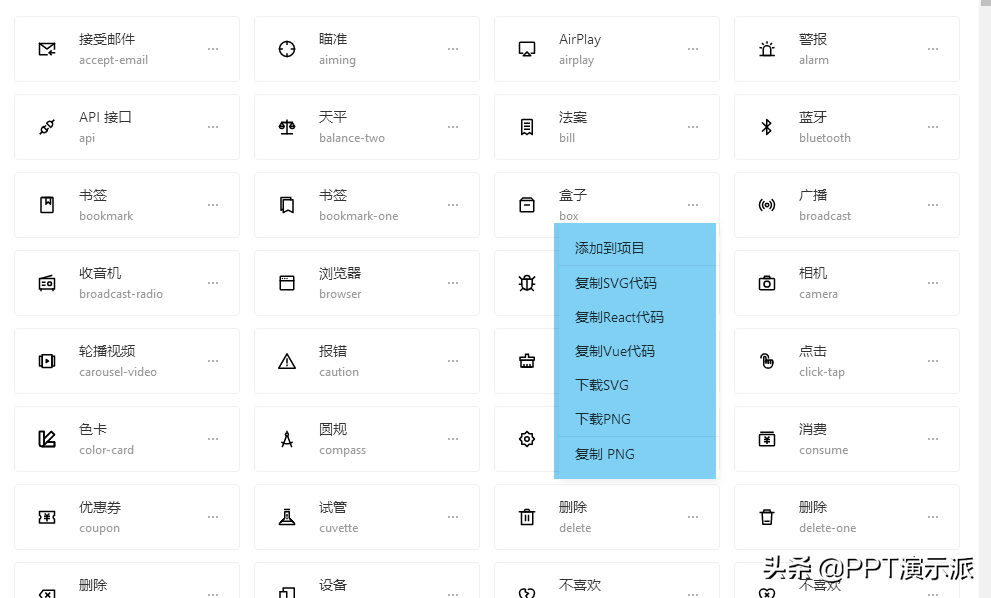Click the 'carousel-video' label text
991x598 pixels.
click(x=118, y=372)
